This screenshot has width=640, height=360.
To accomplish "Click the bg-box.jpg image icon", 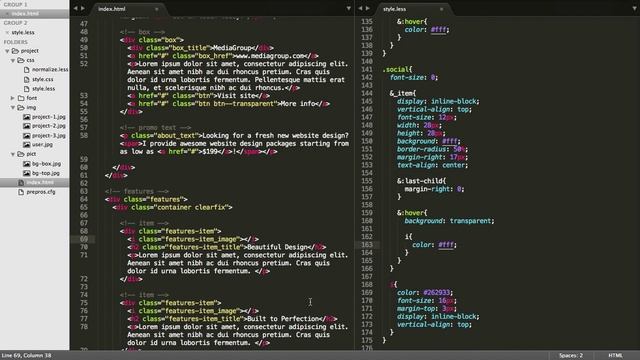I will [x=27, y=164].
